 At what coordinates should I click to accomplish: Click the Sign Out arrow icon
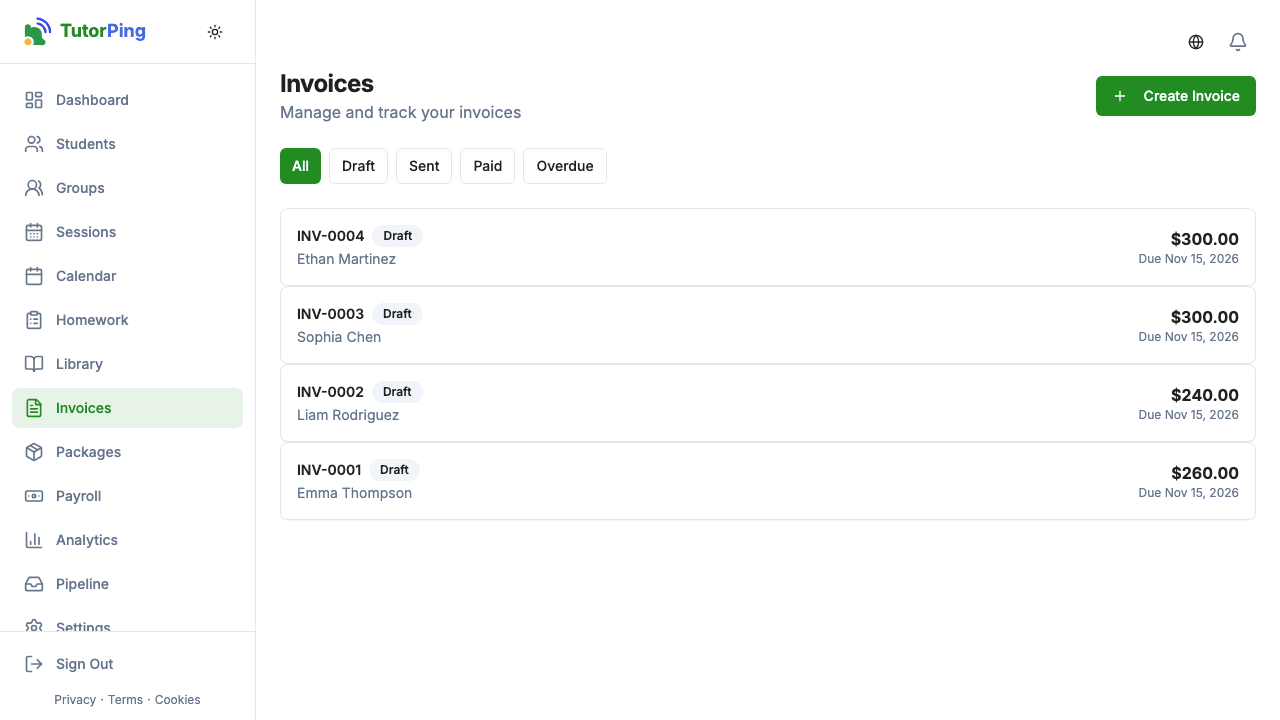[x=34, y=664]
